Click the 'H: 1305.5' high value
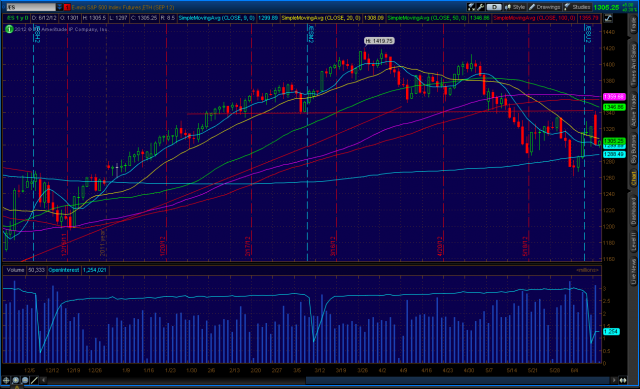Viewport: 640px width, 389px height. (94, 18)
